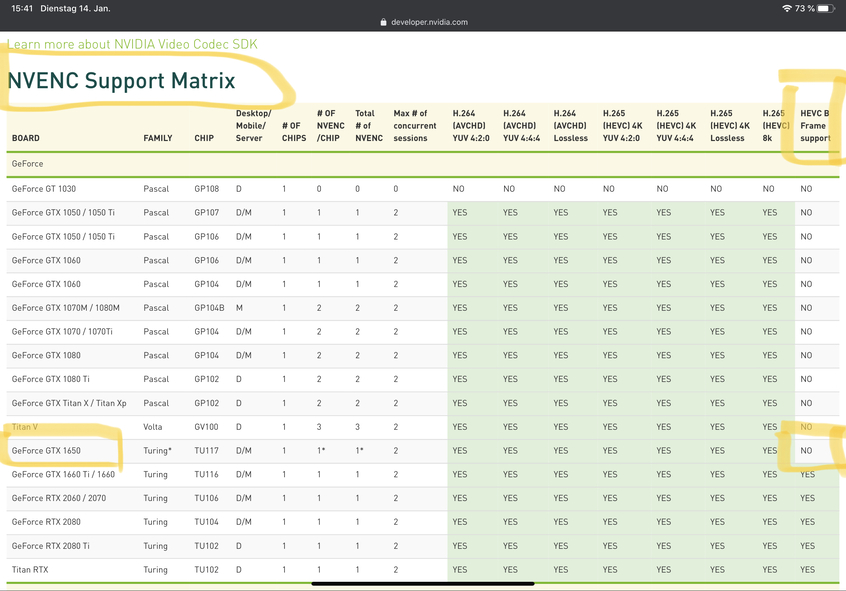Tap the lock icon beside developer.nvidia.com
This screenshot has height=591, width=846.
coord(384,22)
